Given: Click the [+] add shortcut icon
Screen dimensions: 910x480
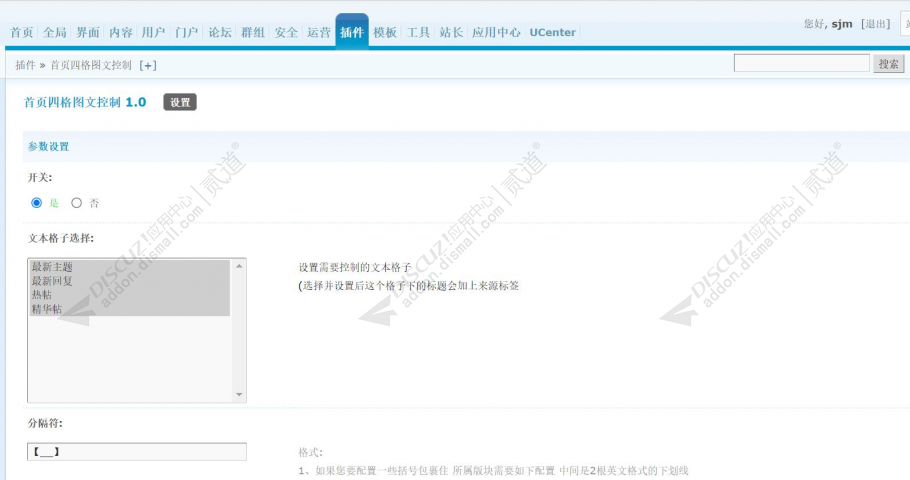Looking at the screenshot, I should (148, 66).
